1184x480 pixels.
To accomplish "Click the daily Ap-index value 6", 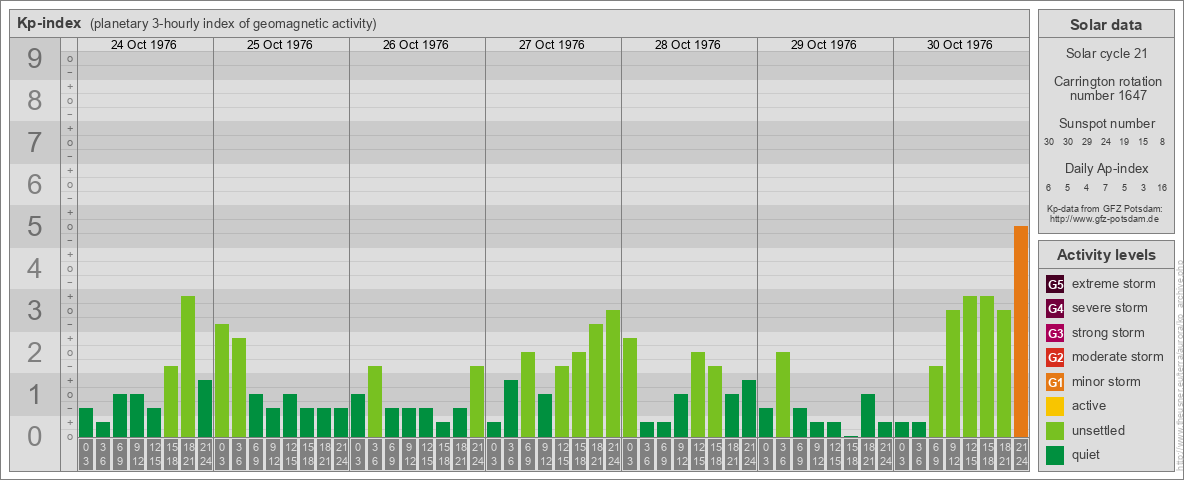I will click(1049, 187).
